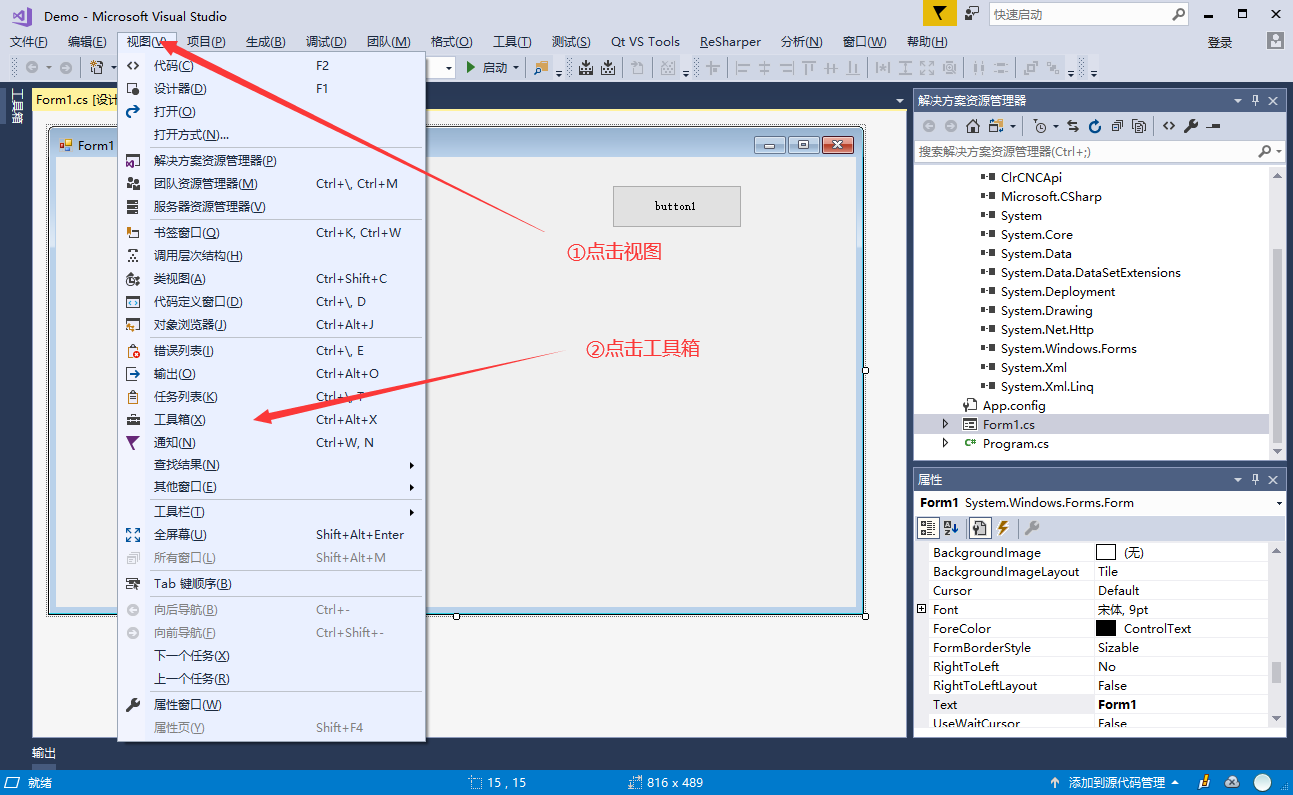The width and height of the screenshot is (1293, 795).
Task: Expand the Form1.cs tree node
Action: [945, 425]
